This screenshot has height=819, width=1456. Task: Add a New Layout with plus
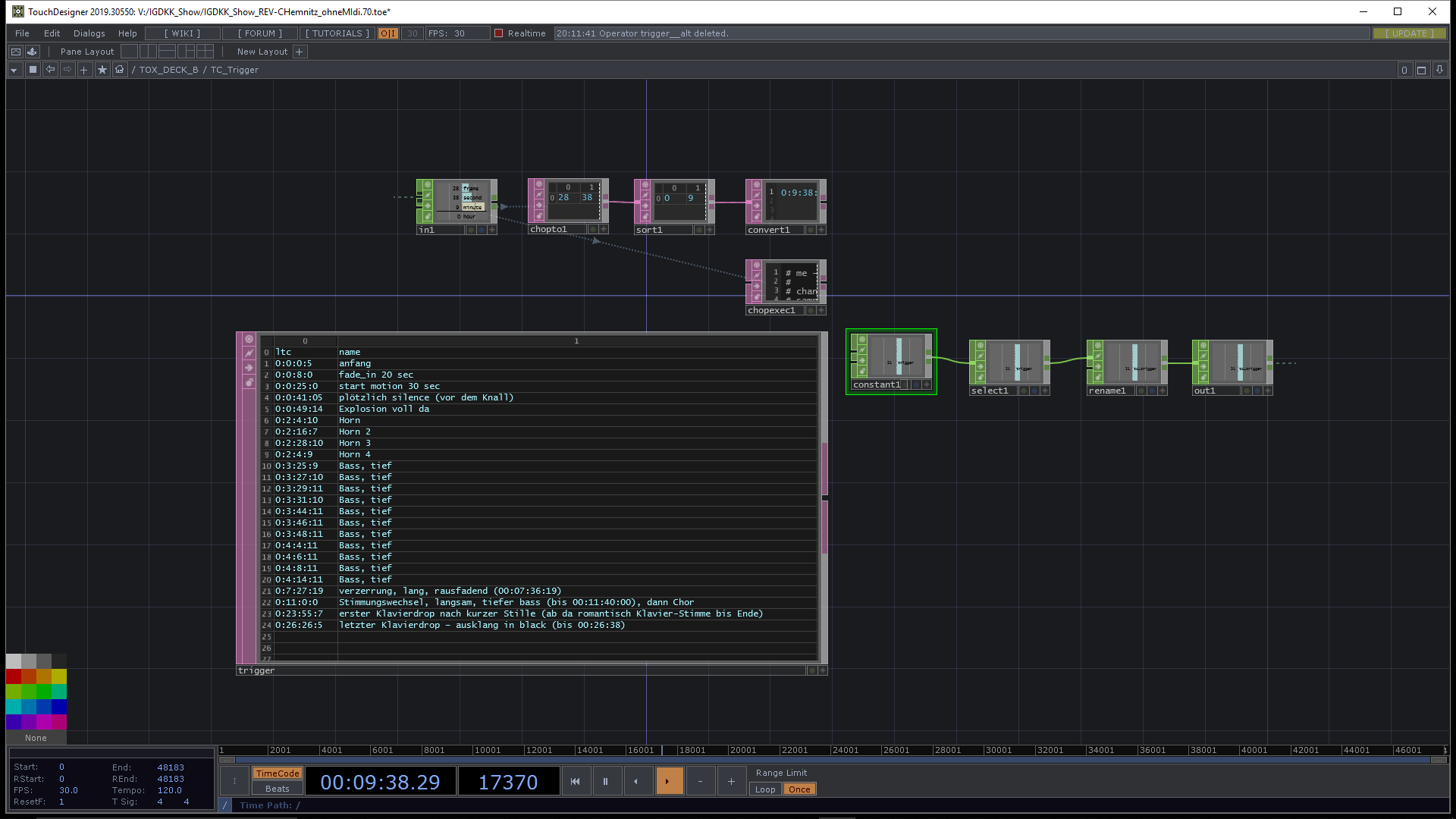pyautogui.click(x=300, y=52)
